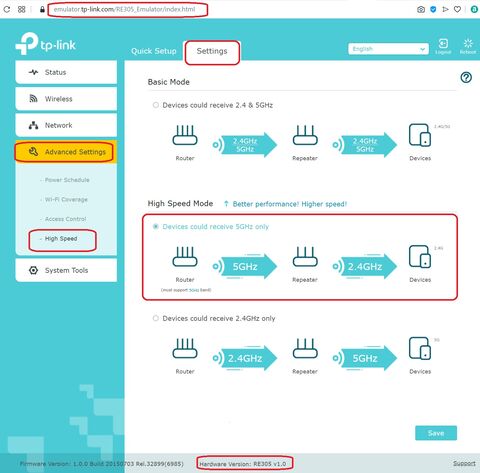Switch to the Quick Setup tab
This screenshot has height=473, width=480.
tap(154, 51)
